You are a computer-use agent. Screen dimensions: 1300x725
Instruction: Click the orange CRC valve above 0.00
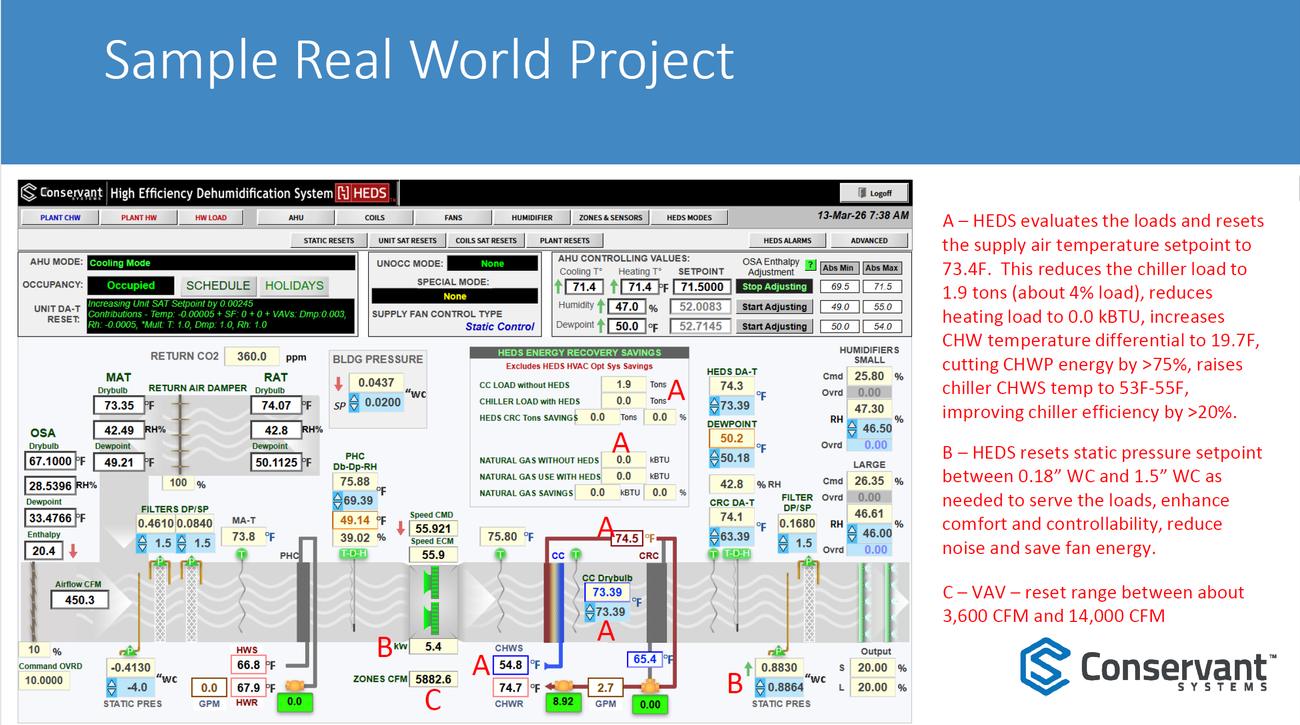point(651,685)
